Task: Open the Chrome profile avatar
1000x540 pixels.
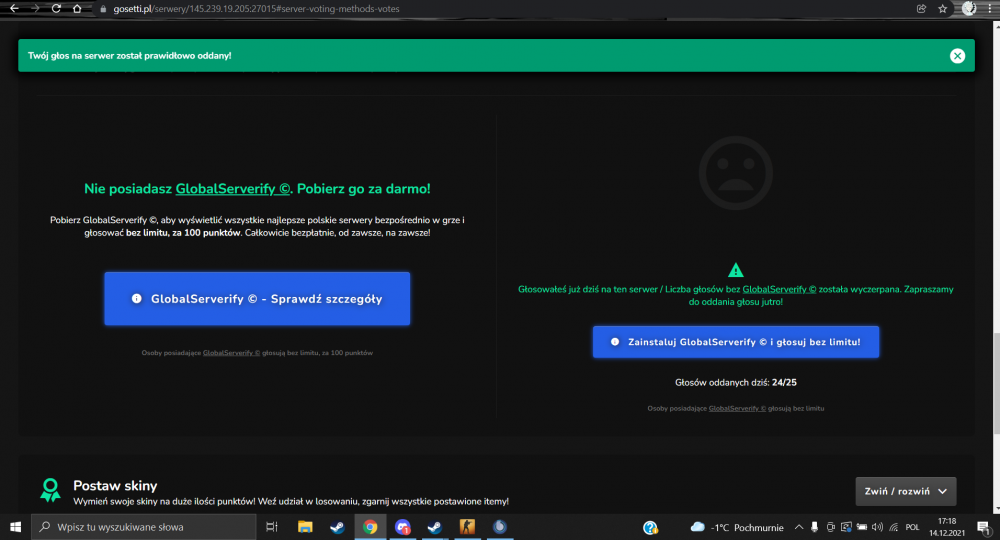Action: click(x=969, y=9)
